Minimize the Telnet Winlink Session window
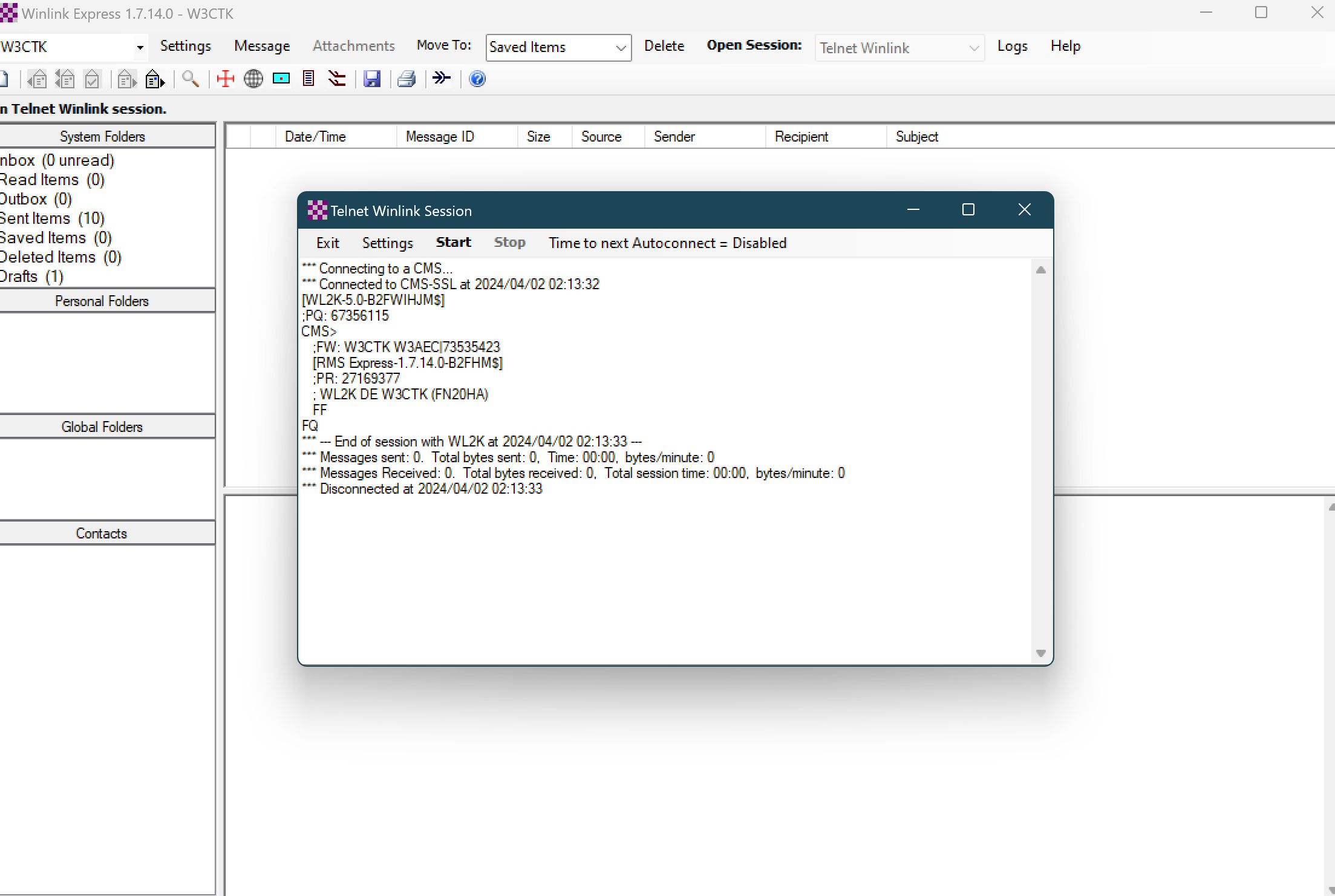Image resolution: width=1335 pixels, height=896 pixels. (x=913, y=209)
